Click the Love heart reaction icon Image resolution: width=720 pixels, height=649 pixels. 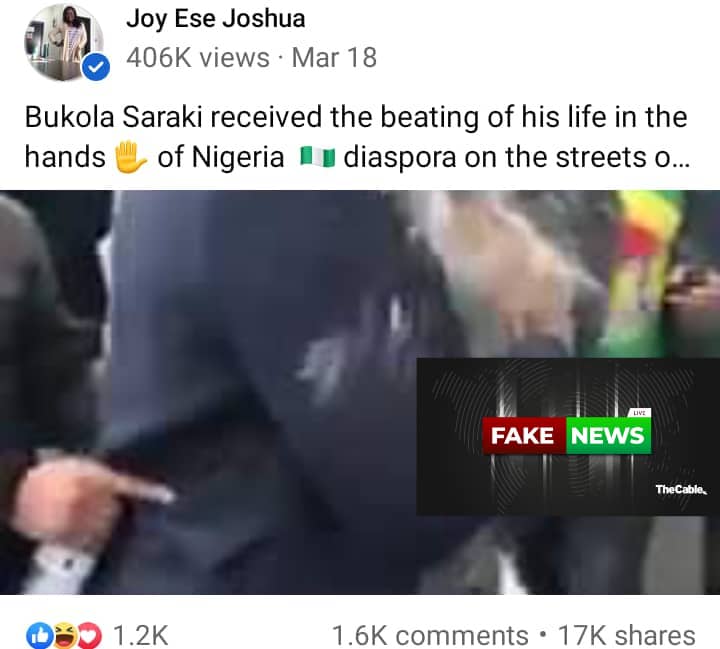click(x=90, y=636)
